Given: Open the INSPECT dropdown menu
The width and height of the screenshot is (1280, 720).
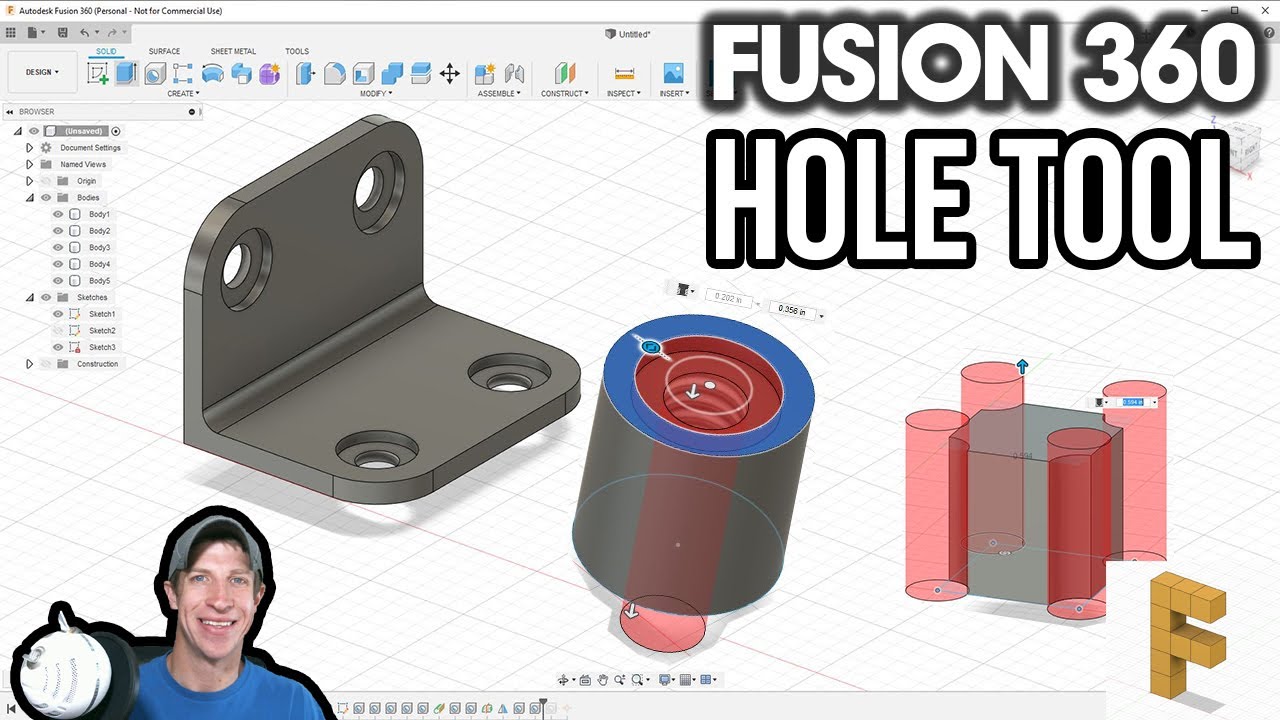Looking at the screenshot, I should [x=624, y=93].
